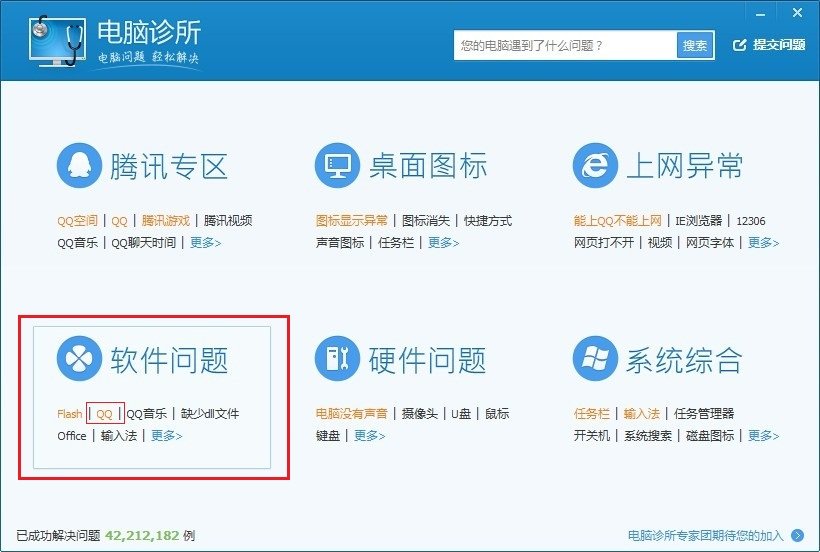The height and width of the screenshot is (552, 820).
Task: Open the 系统综合 heading
Action: click(x=684, y=360)
